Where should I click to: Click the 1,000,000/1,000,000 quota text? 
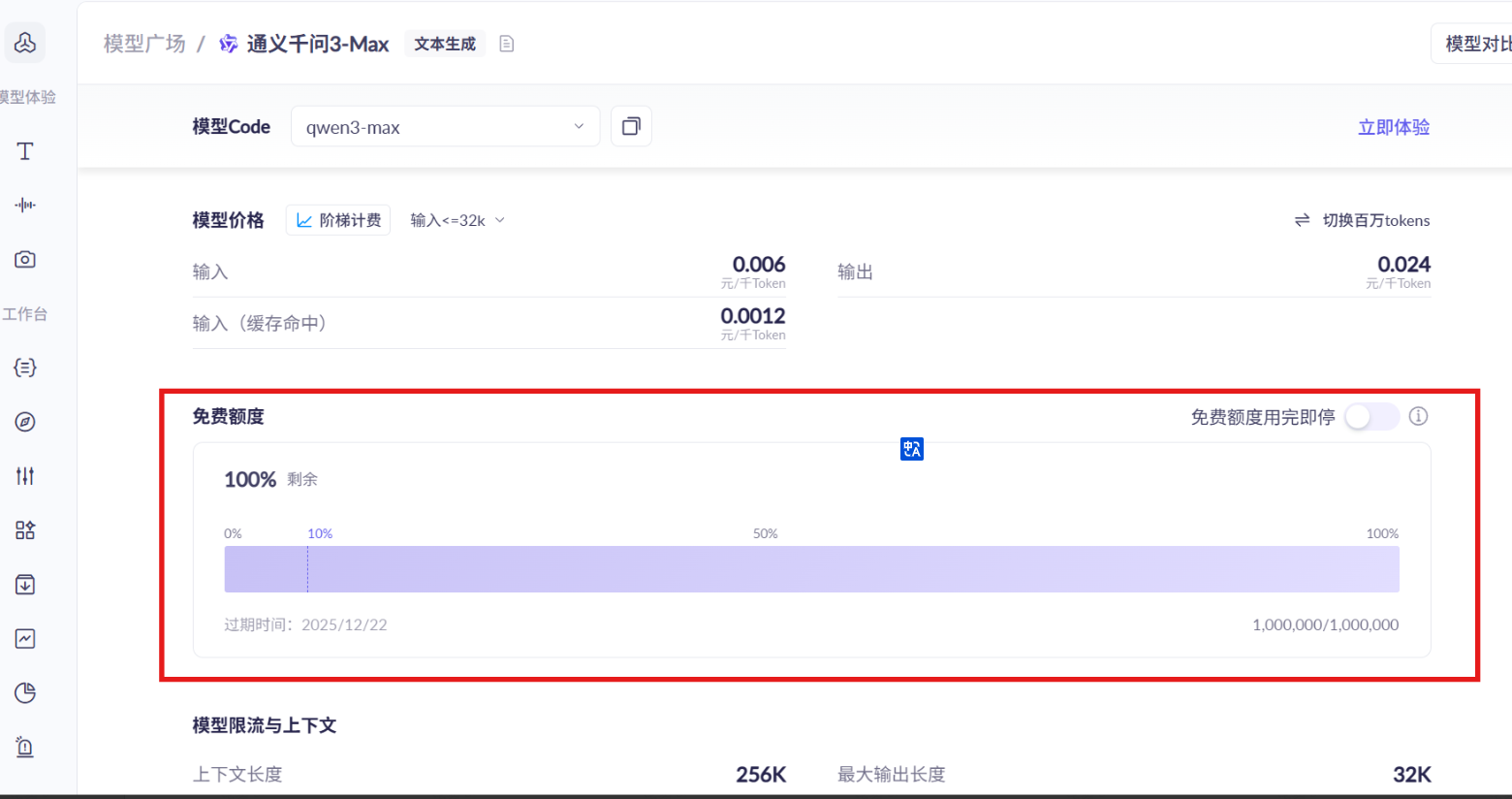coord(1325,624)
